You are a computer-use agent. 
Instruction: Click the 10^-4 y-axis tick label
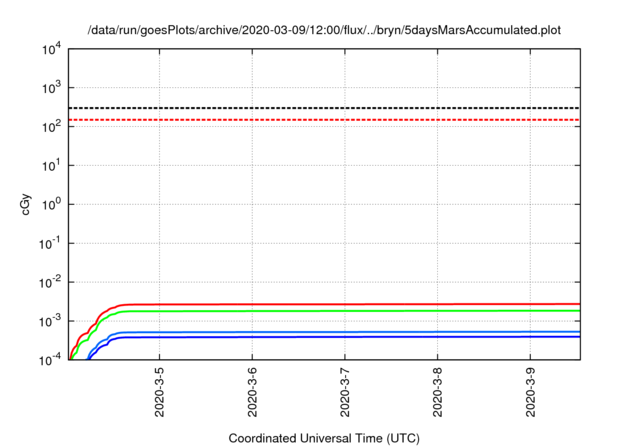pyautogui.click(x=51, y=359)
